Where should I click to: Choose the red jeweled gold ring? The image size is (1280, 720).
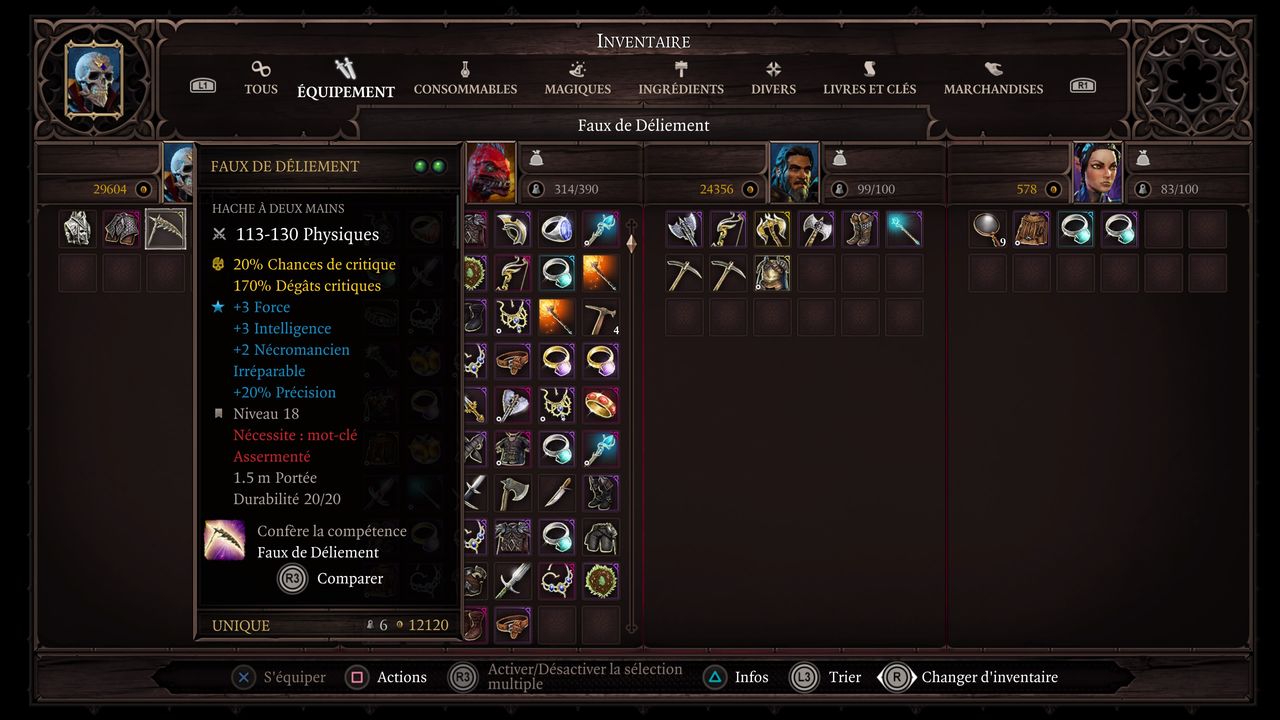[601, 405]
